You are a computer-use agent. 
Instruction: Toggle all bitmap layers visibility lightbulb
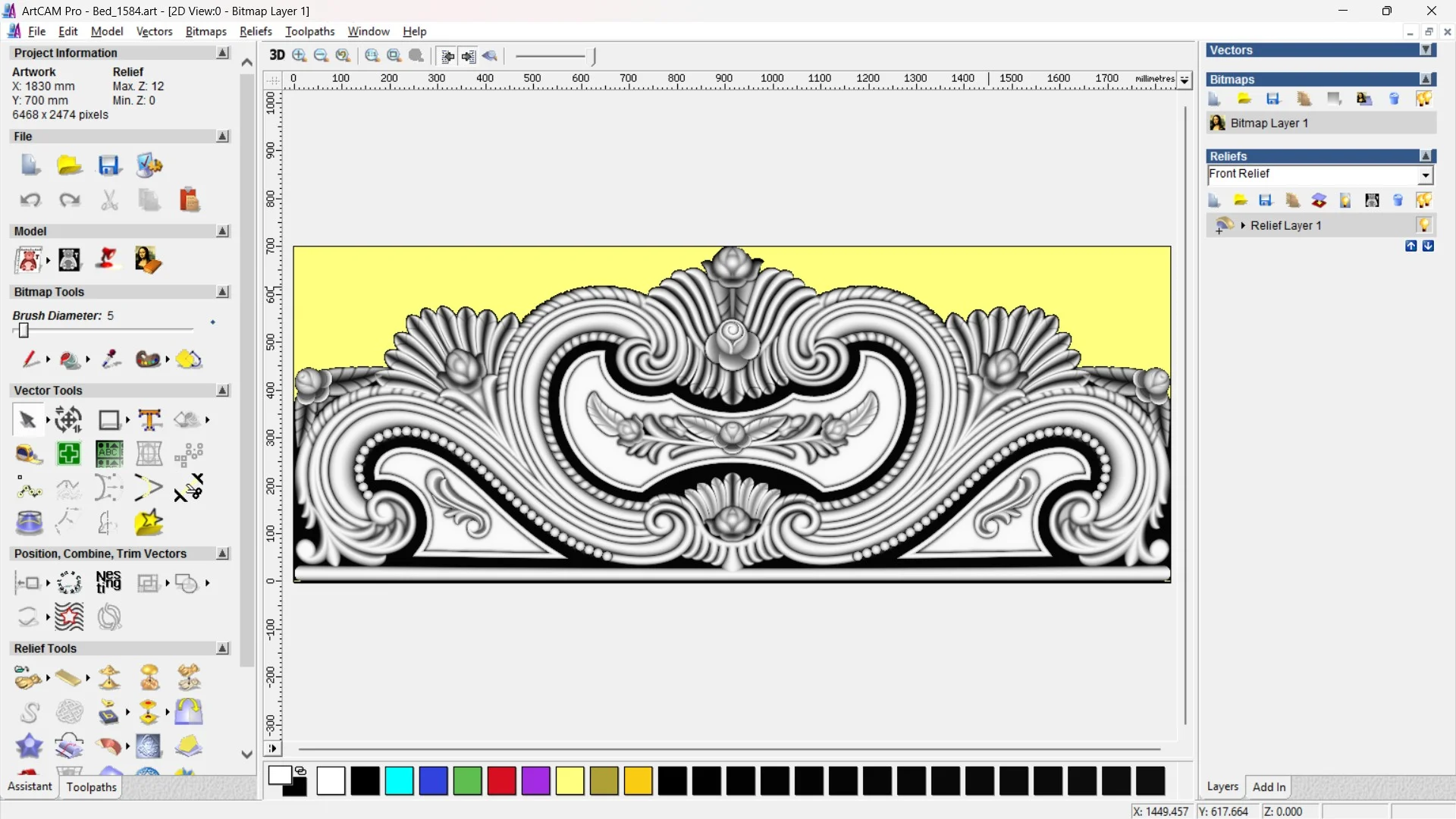[1423, 99]
